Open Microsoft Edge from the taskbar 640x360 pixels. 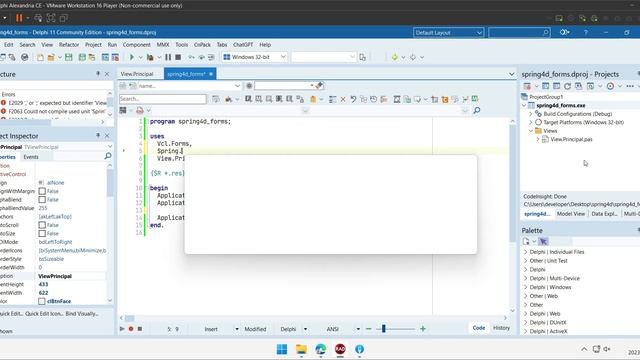click(x=321, y=349)
